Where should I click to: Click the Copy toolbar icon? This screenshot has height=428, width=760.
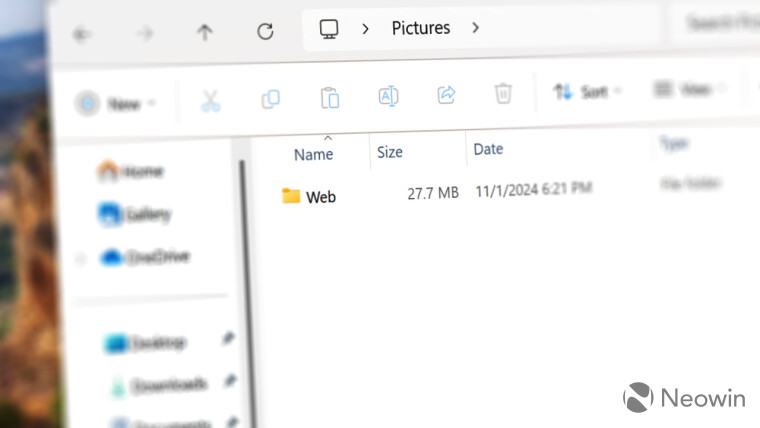[x=270, y=98]
